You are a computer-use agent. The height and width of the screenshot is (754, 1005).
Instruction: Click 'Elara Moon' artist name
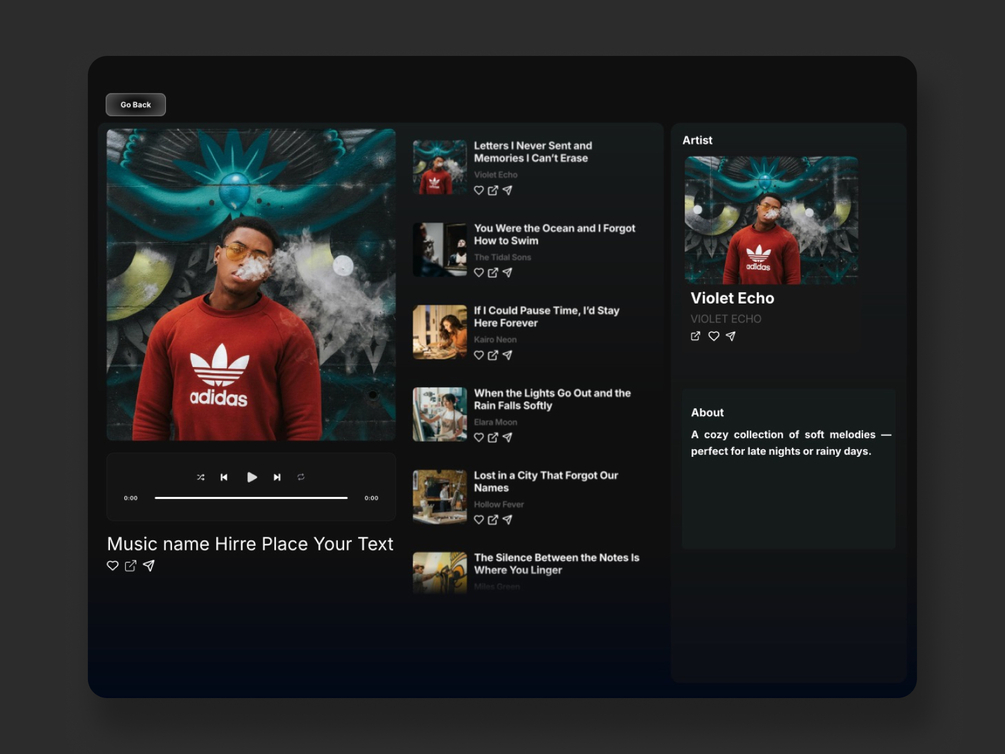point(495,422)
